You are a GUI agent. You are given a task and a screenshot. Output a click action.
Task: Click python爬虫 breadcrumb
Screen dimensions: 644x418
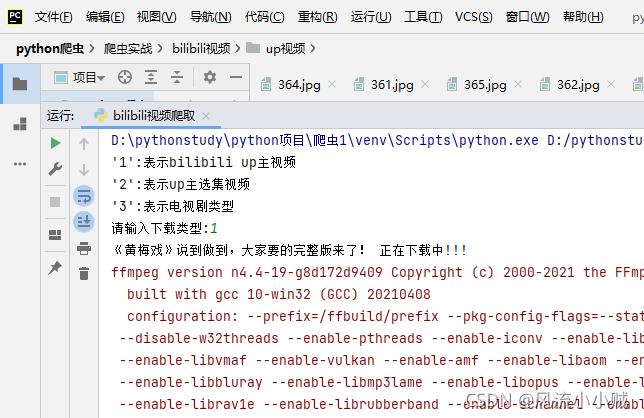pos(50,49)
